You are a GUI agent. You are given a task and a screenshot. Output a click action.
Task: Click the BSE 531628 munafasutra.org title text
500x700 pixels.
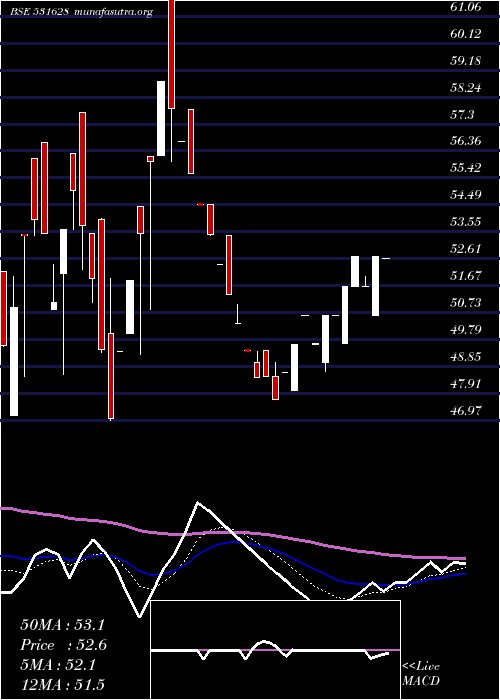point(83,12)
